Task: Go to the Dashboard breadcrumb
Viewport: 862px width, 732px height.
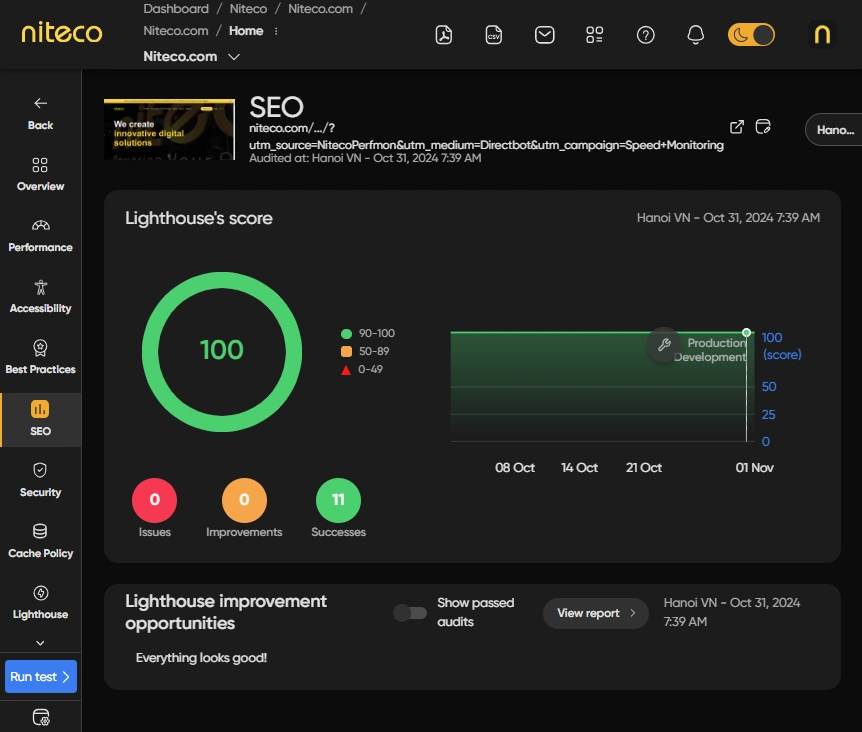Action: 176,9
